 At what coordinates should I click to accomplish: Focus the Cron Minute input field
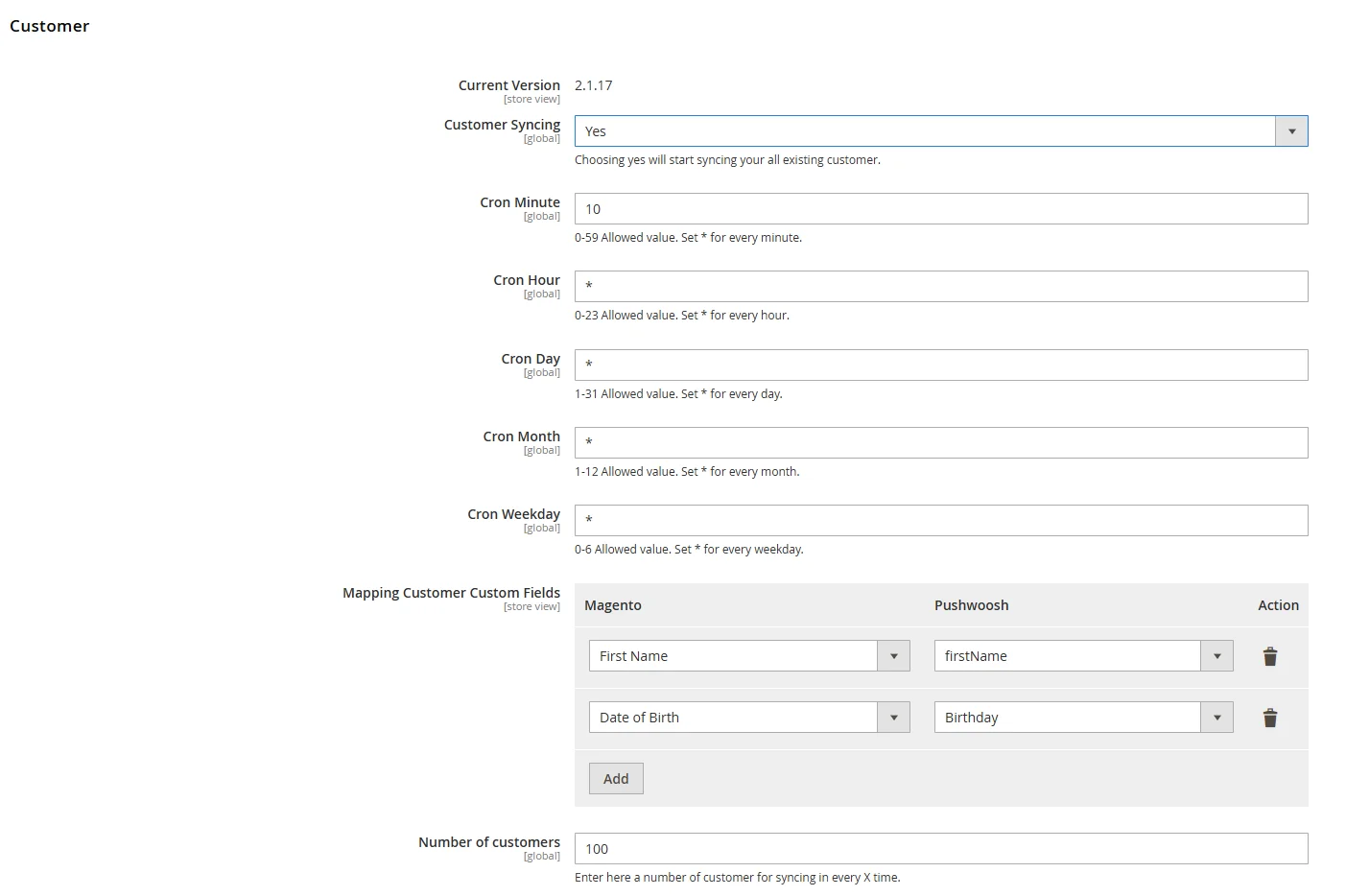click(x=940, y=209)
